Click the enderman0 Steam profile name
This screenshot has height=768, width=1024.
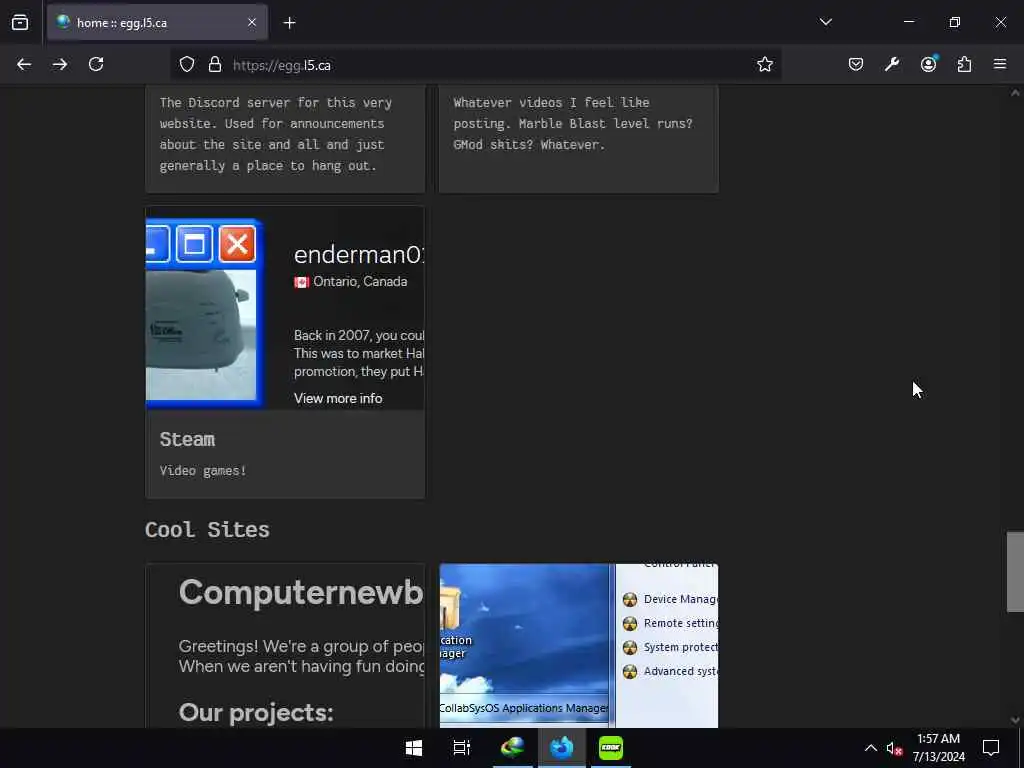[358, 254]
